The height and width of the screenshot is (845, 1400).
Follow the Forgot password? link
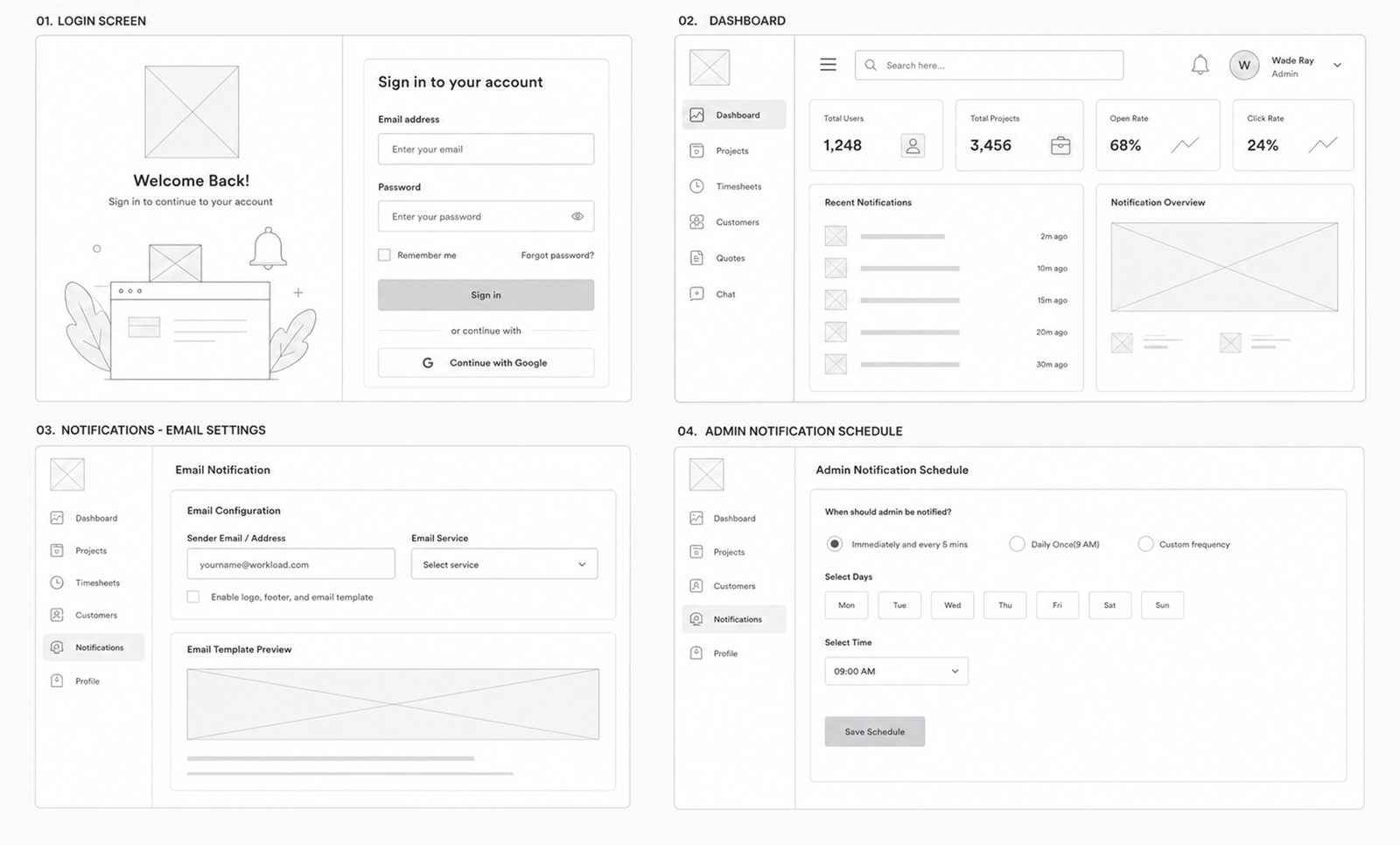click(557, 255)
